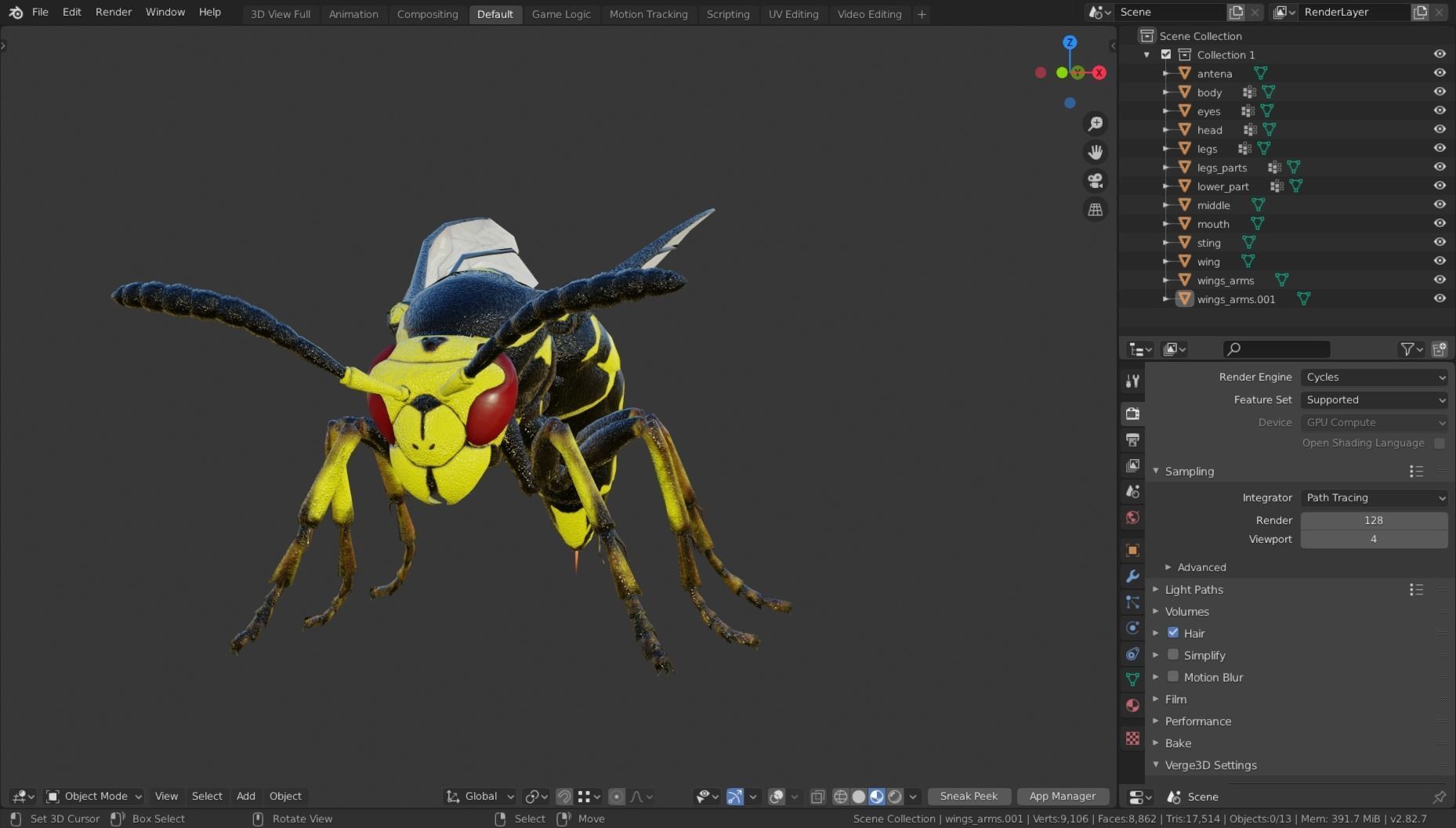The image size is (1456, 828).
Task: Select rendered viewport shading icon
Action: (x=895, y=797)
